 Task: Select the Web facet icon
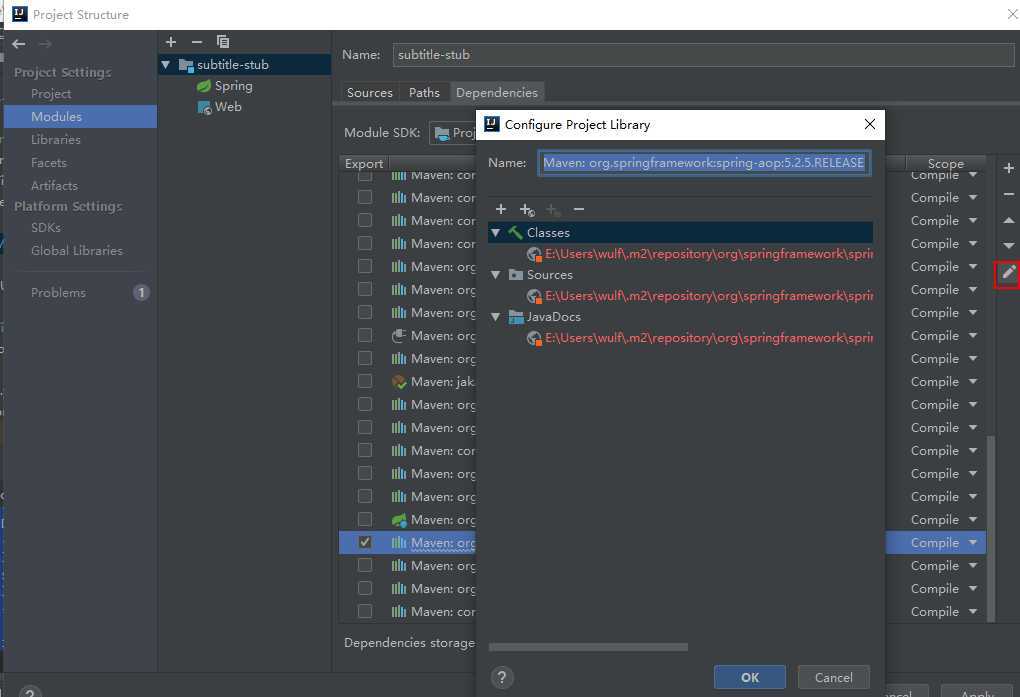coord(204,107)
